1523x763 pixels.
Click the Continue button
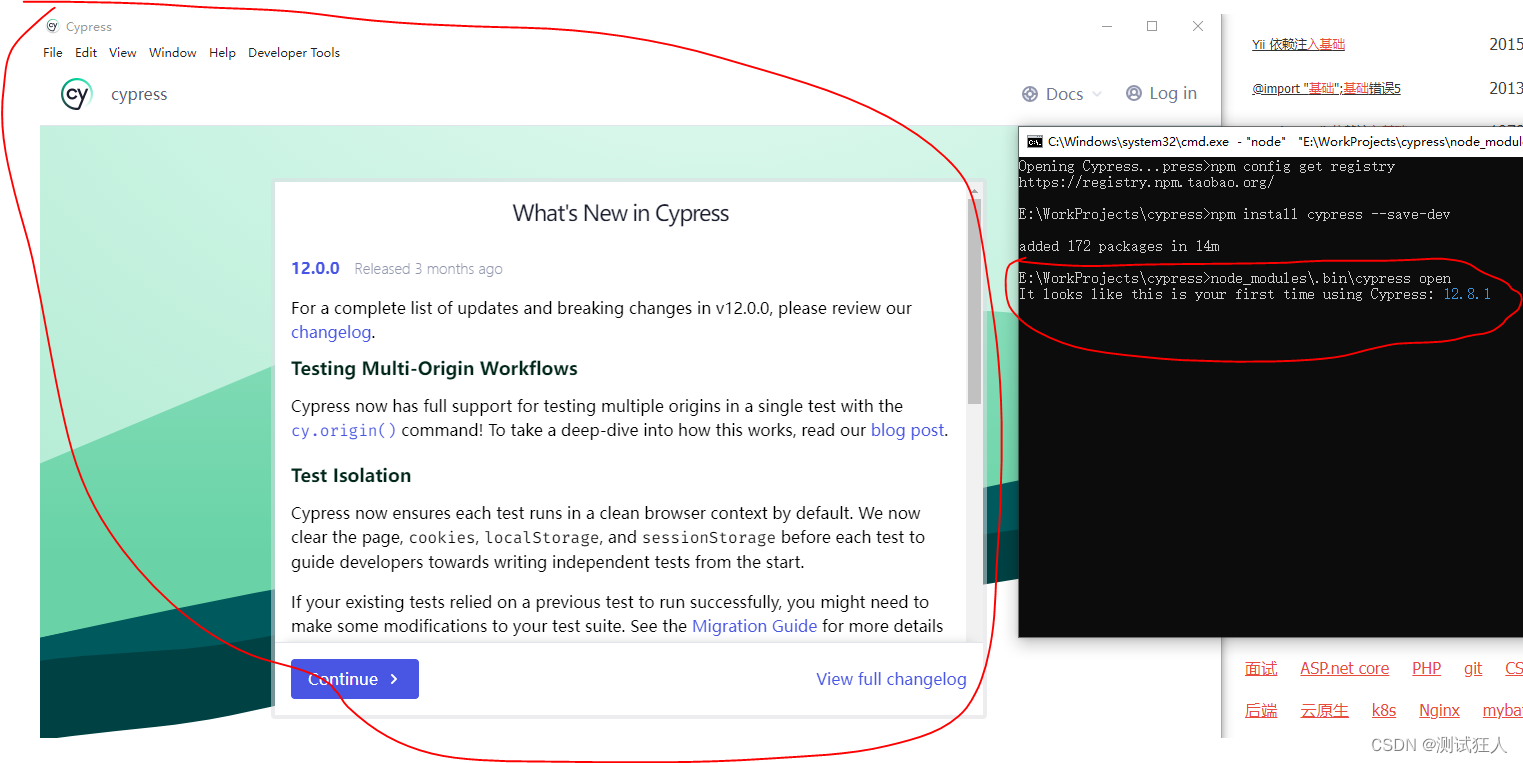pos(354,679)
